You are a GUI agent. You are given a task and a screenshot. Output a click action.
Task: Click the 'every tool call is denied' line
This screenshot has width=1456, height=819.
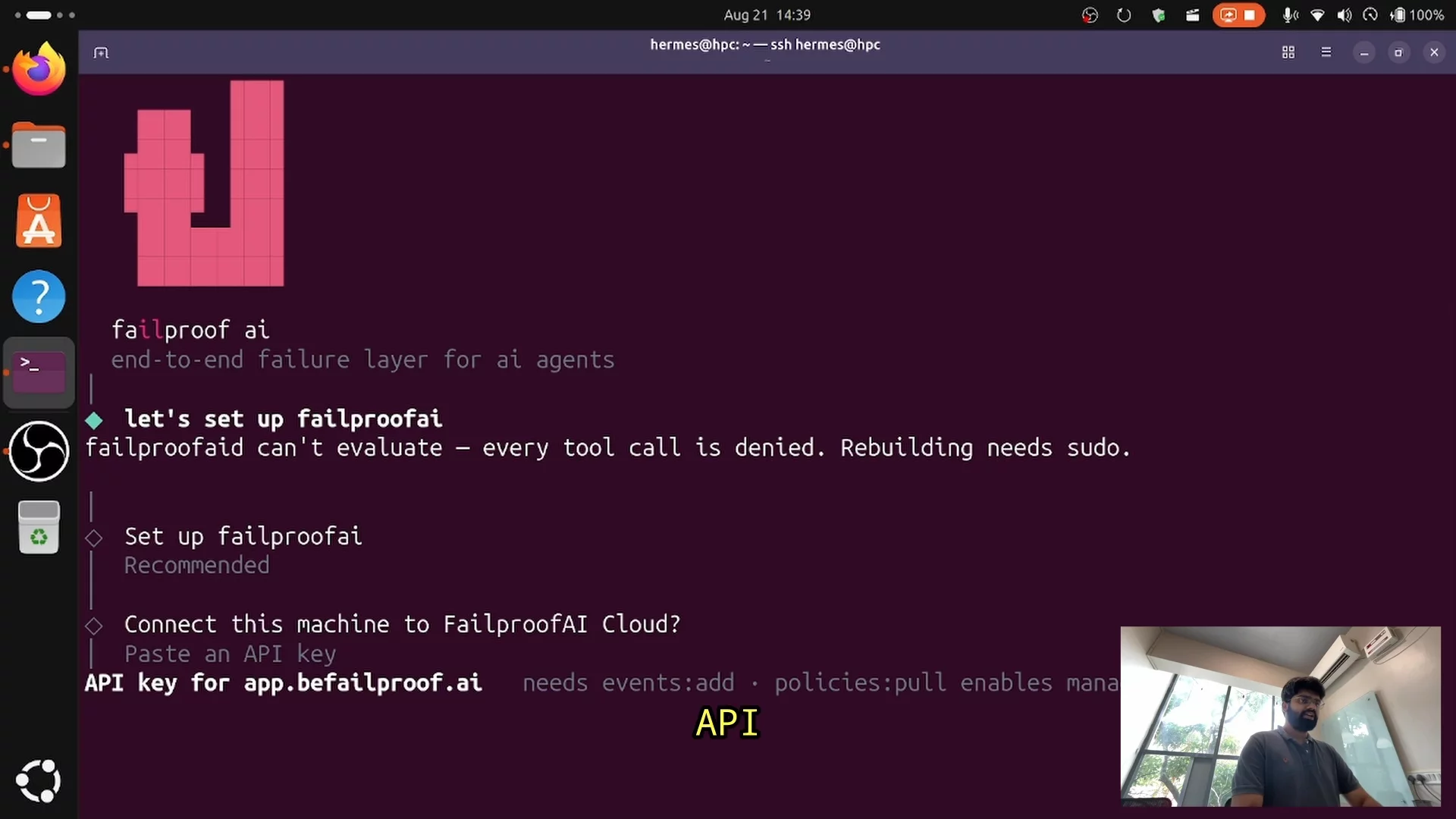click(607, 447)
